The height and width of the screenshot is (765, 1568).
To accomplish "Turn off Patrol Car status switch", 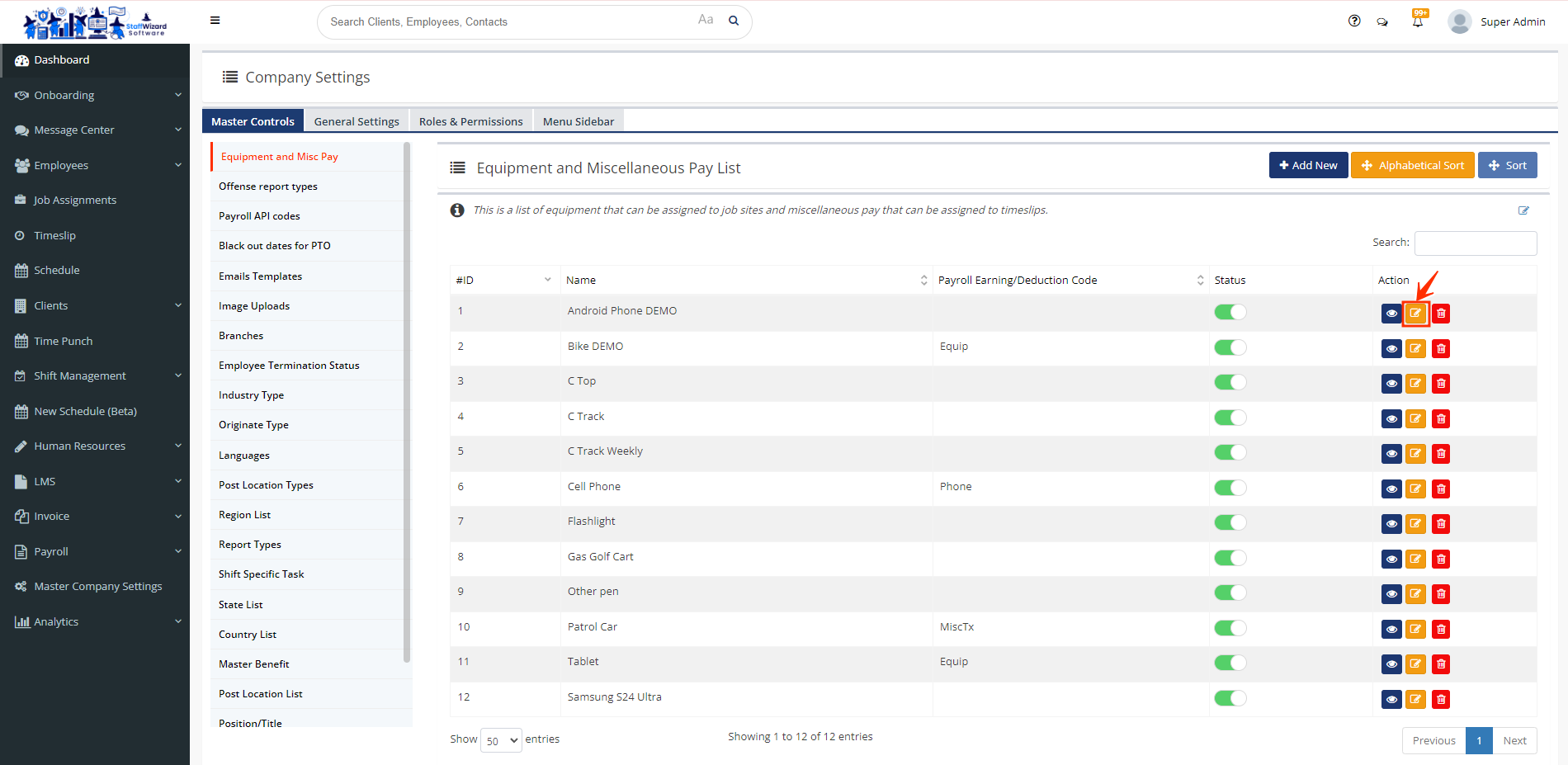I will tap(1230, 628).
